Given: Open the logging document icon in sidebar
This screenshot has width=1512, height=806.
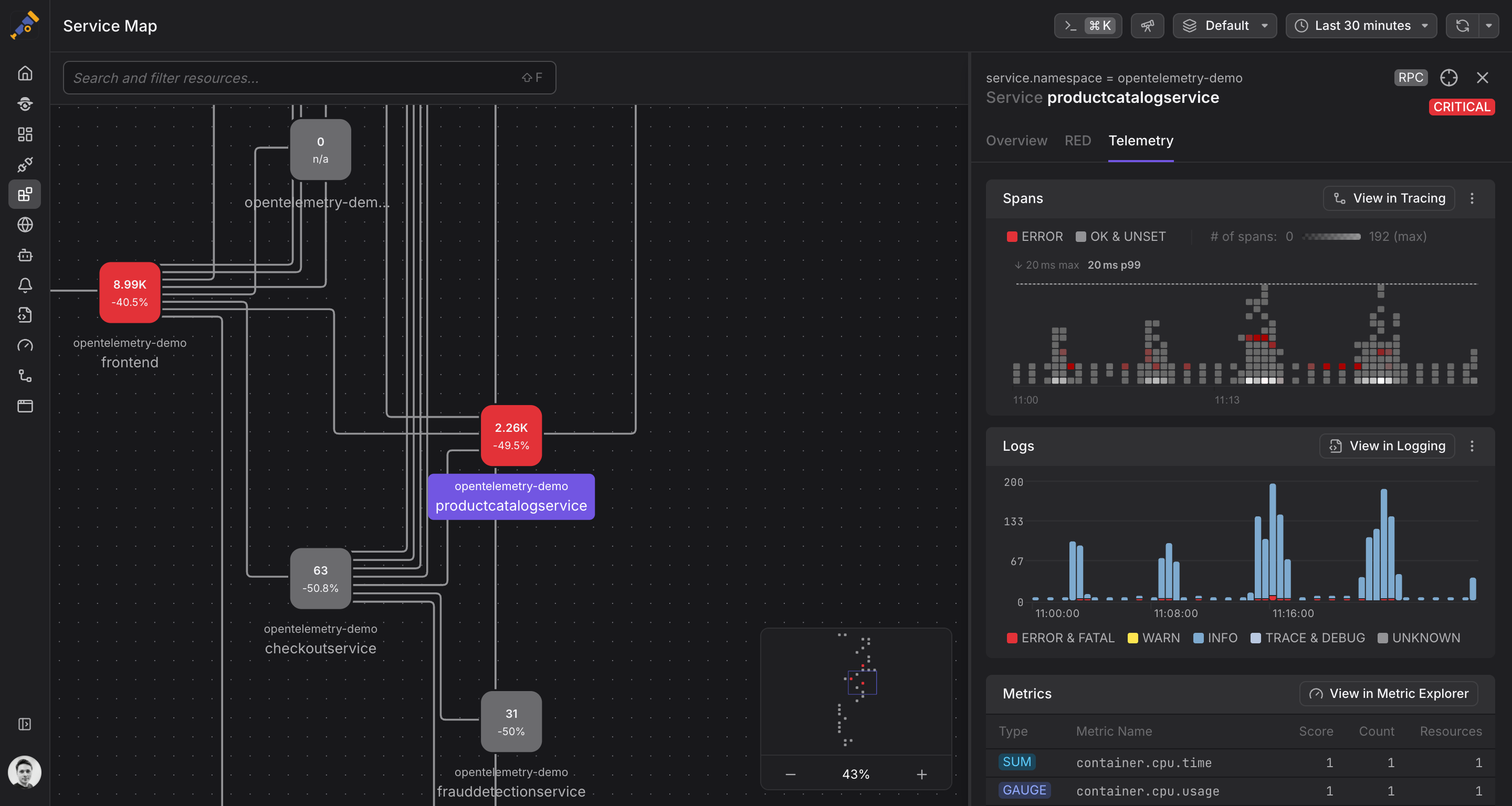Looking at the screenshot, I should tap(25, 315).
